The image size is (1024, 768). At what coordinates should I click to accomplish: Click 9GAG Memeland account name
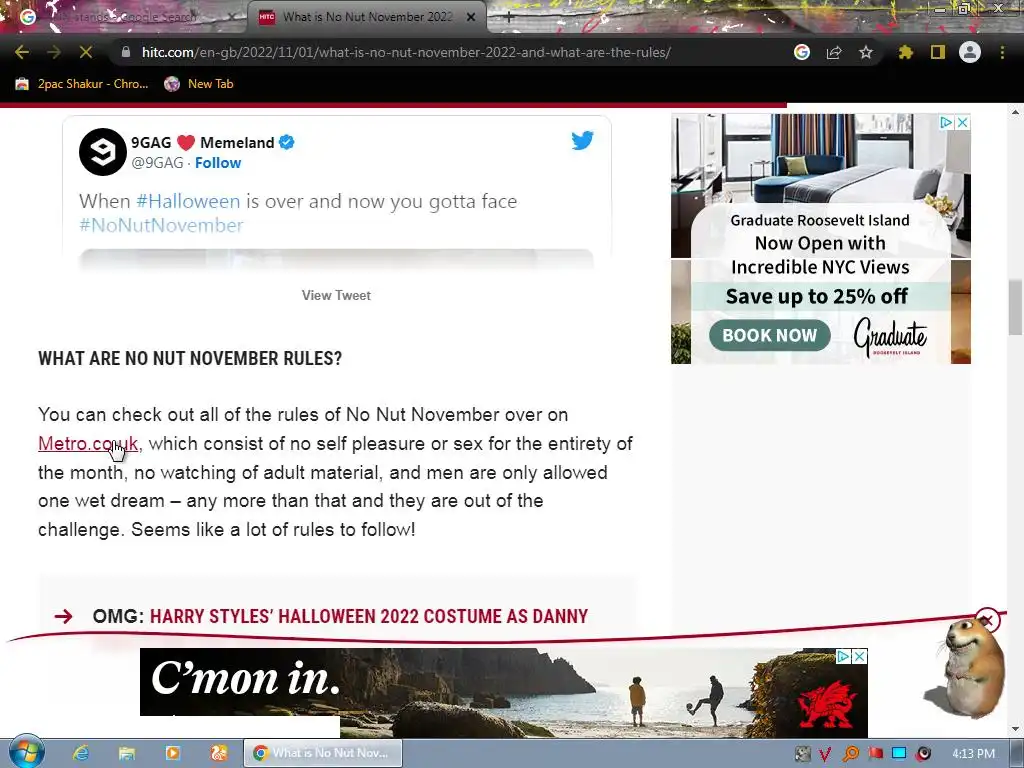pos(202,142)
